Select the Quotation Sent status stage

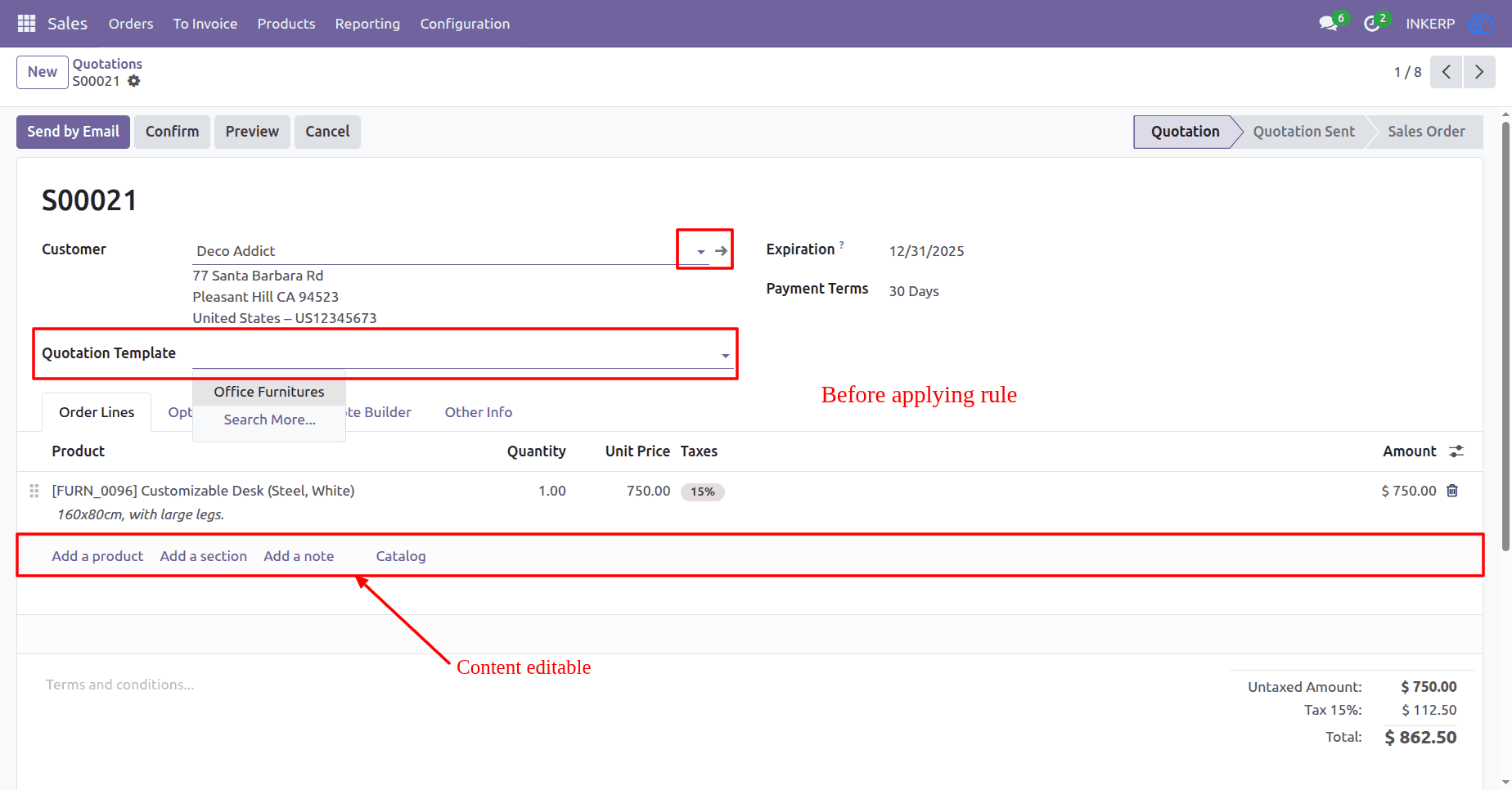coord(1303,132)
